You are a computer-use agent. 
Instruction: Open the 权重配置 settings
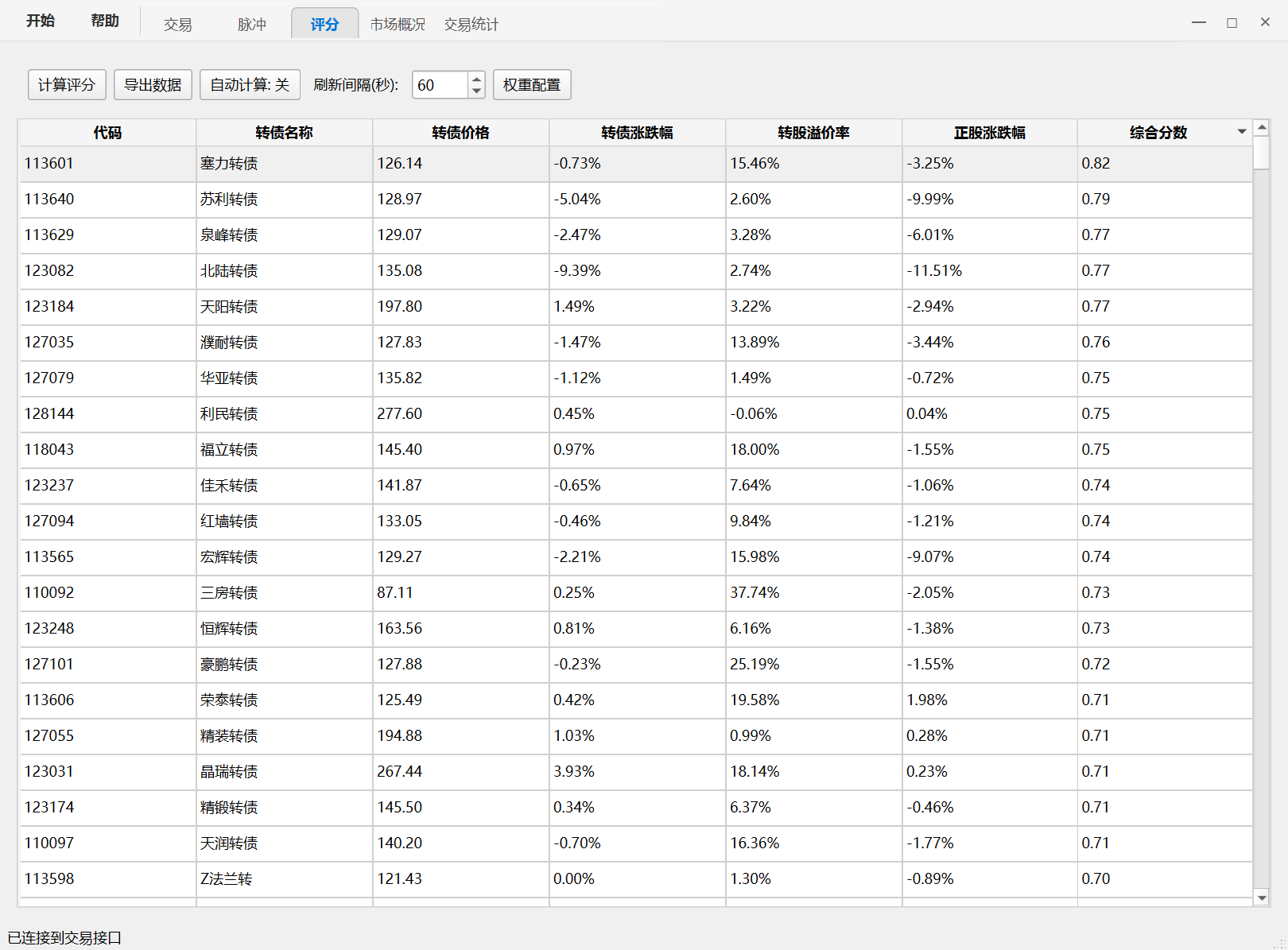tap(532, 85)
